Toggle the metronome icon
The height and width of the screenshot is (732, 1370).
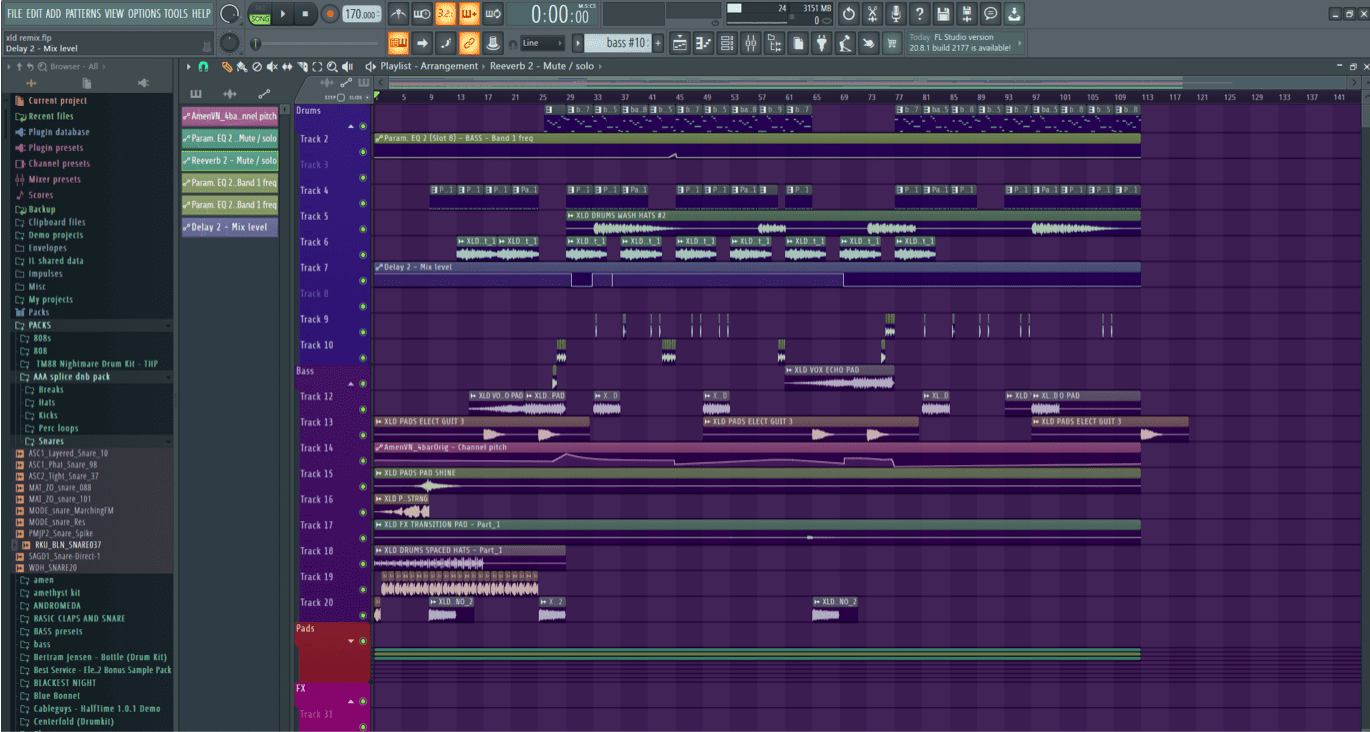[x=398, y=14]
